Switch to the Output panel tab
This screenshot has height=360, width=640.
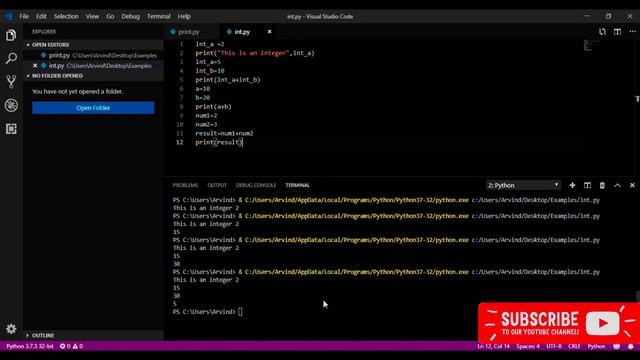(x=217, y=185)
